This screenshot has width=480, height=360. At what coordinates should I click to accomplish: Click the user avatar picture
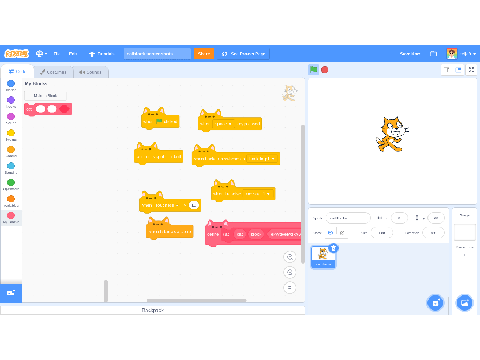click(452, 53)
